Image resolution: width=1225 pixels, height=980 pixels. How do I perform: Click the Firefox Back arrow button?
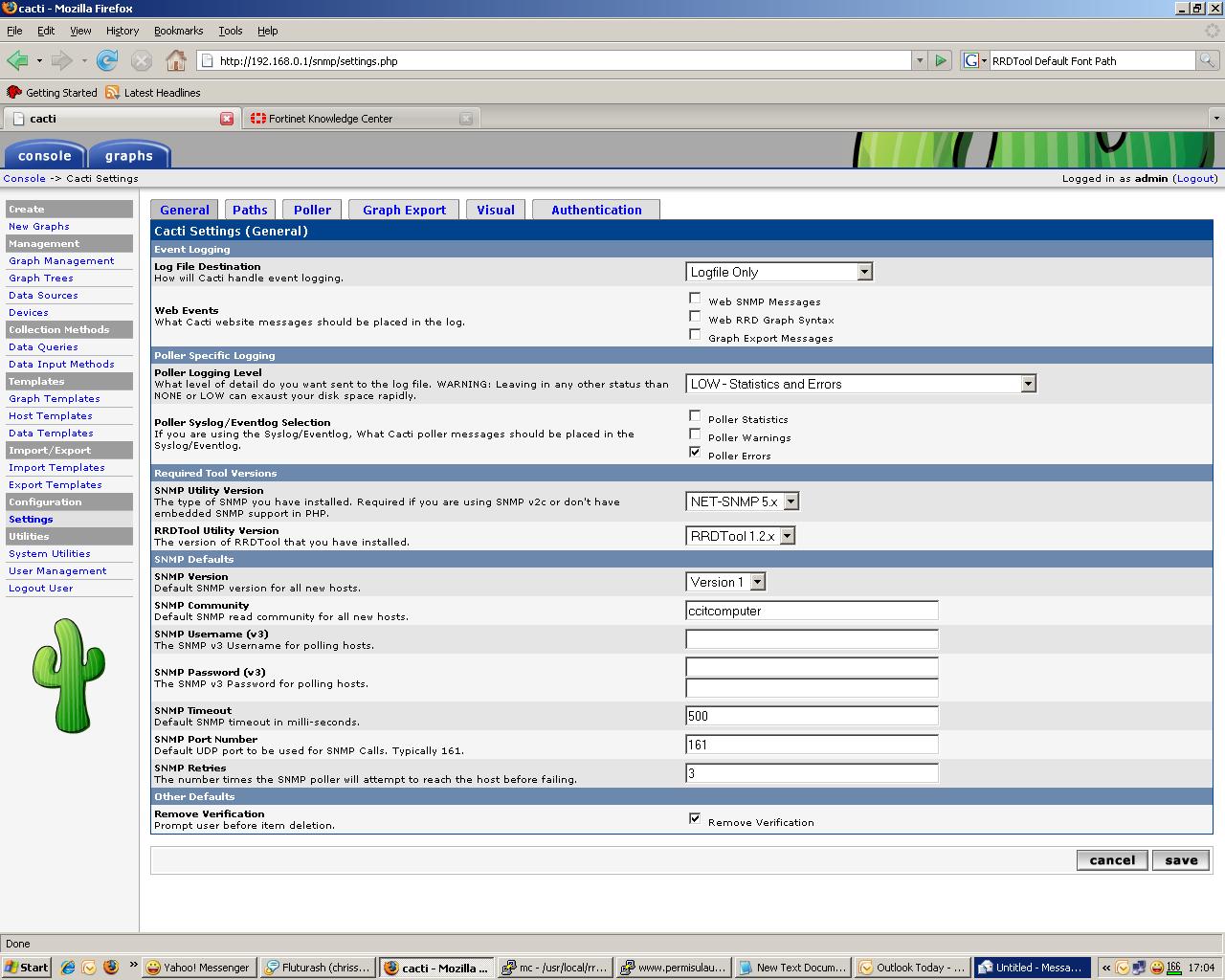tap(17, 60)
